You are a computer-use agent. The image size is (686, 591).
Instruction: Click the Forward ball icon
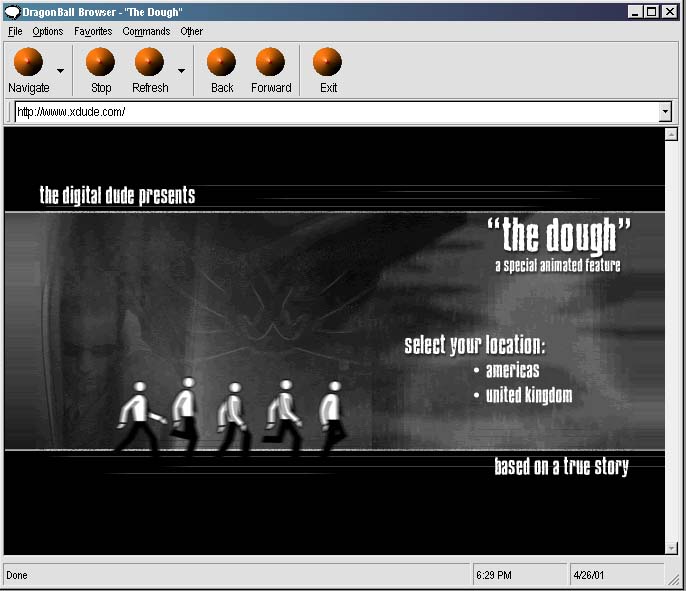pyautogui.click(x=270, y=63)
